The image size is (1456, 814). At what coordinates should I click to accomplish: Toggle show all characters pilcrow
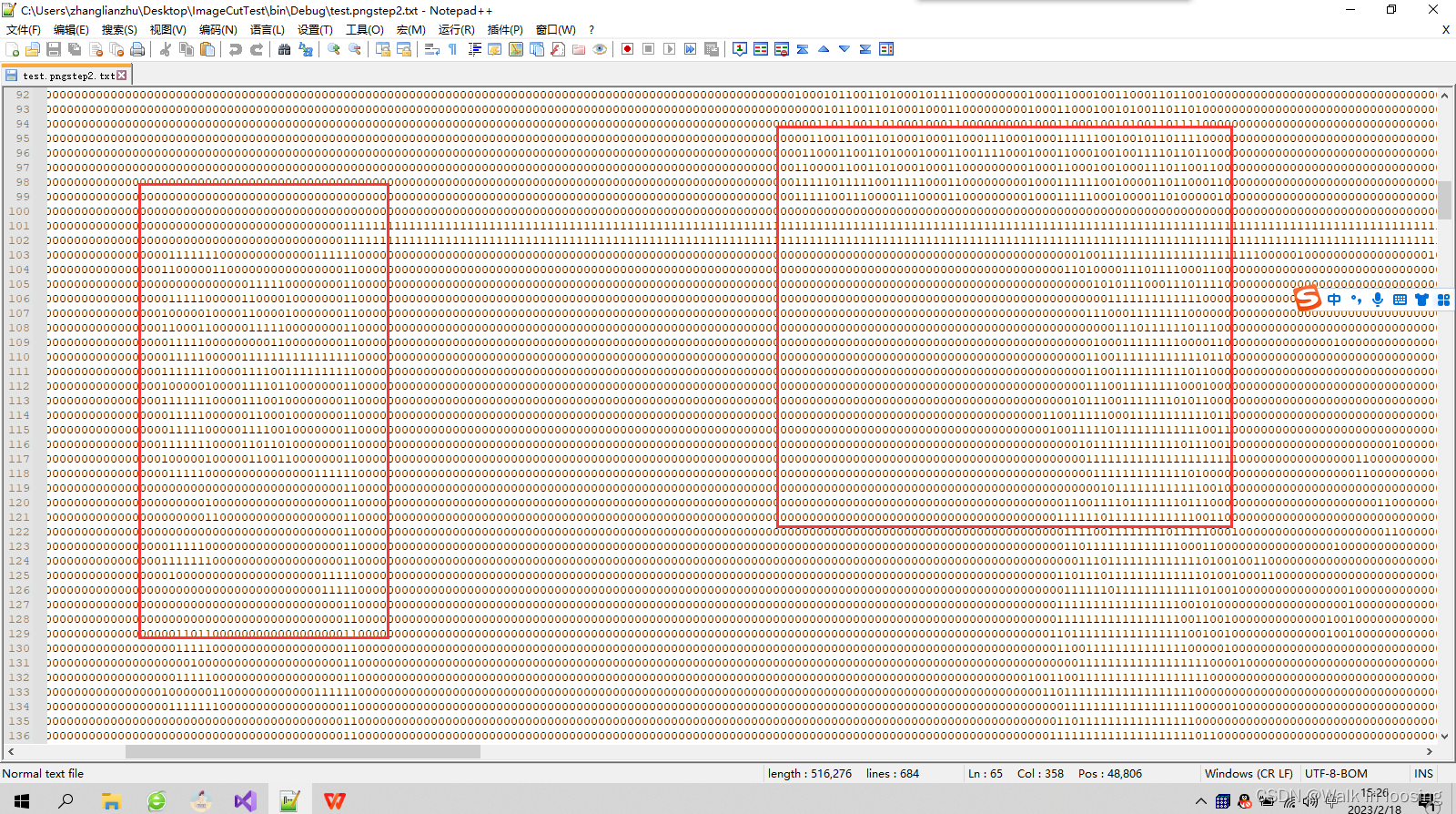coord(453,49)
